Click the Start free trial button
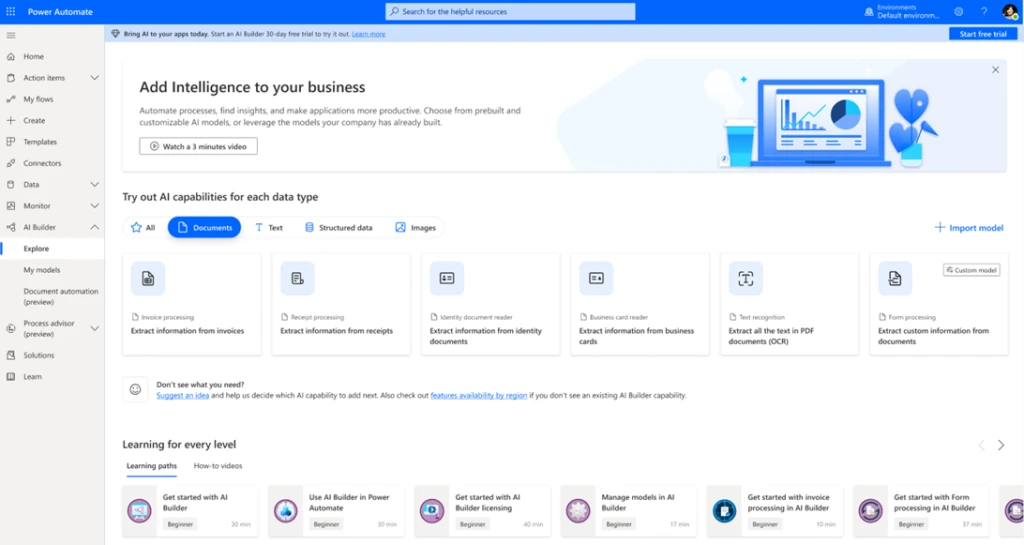 pyautogui.click(x=982, y=34)
